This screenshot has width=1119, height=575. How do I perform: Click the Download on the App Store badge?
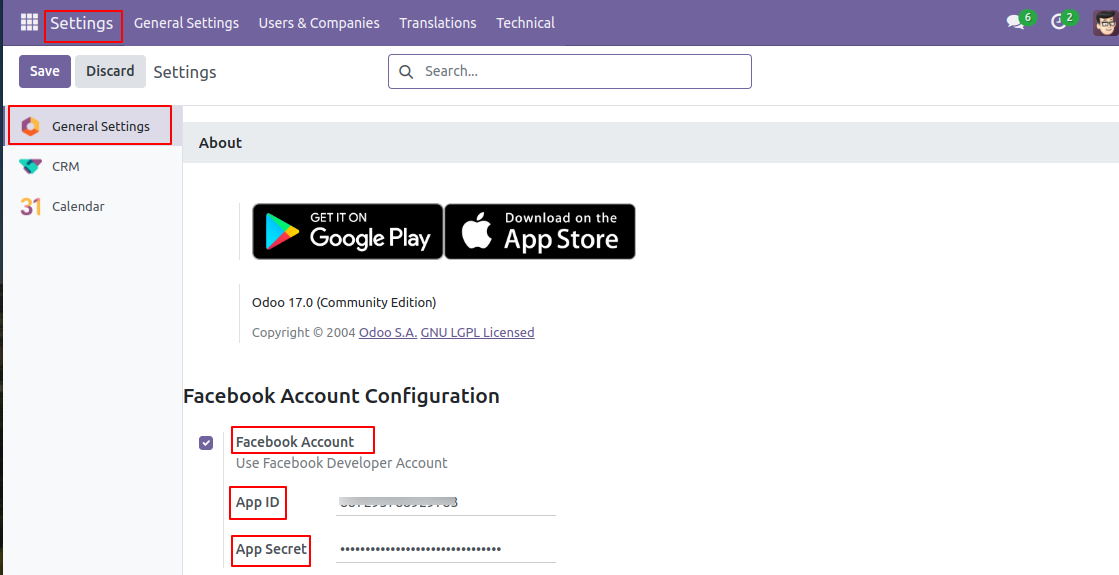point(540,232)
